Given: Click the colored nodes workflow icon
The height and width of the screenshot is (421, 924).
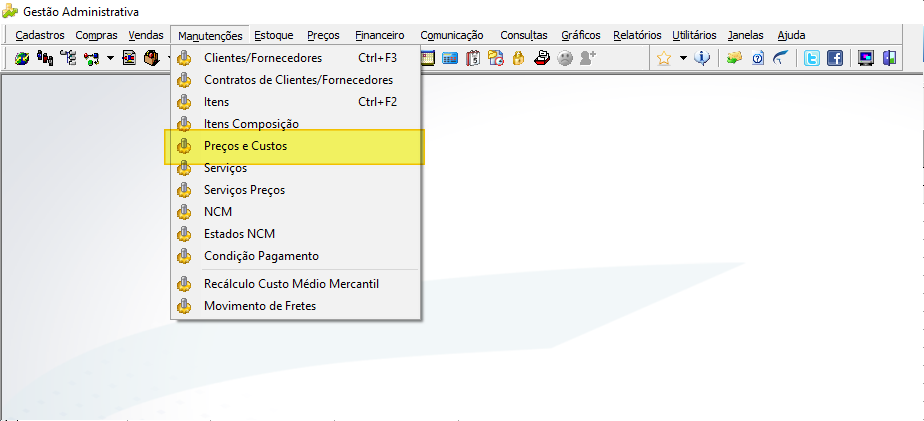Looking at the screenshot, I should point(91,58).
